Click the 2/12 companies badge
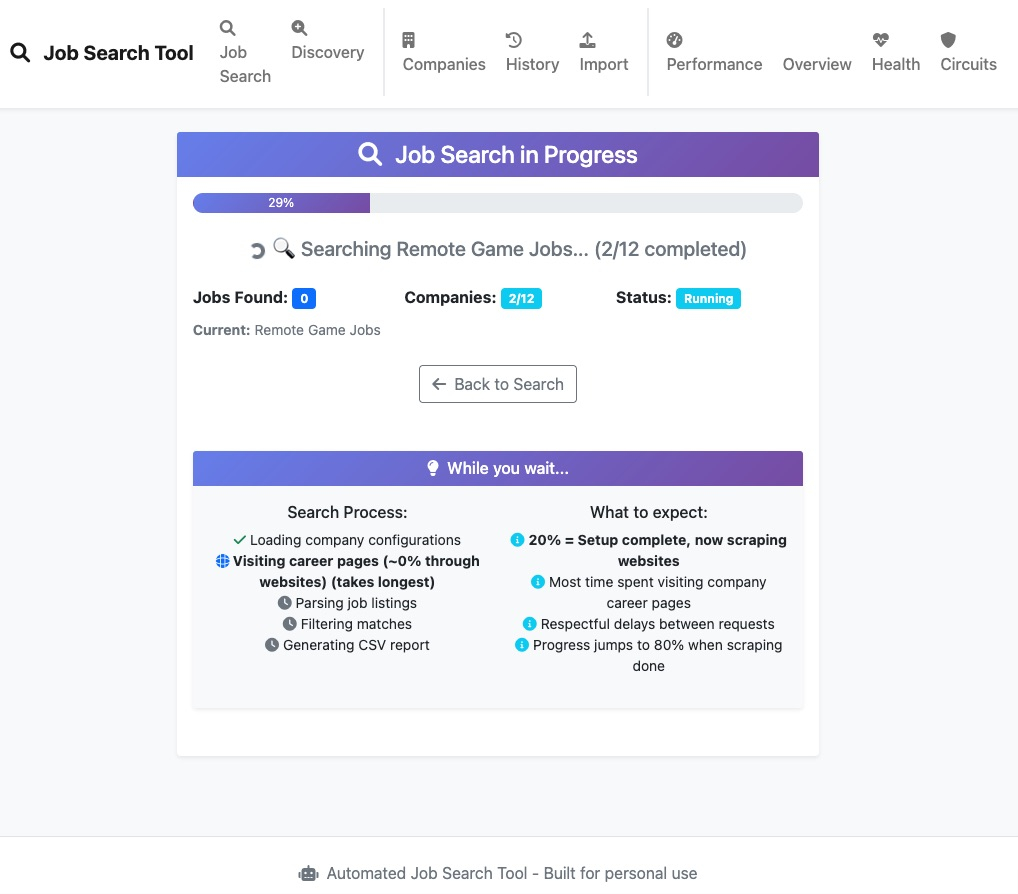The image size is (1018, 894). 521,298
